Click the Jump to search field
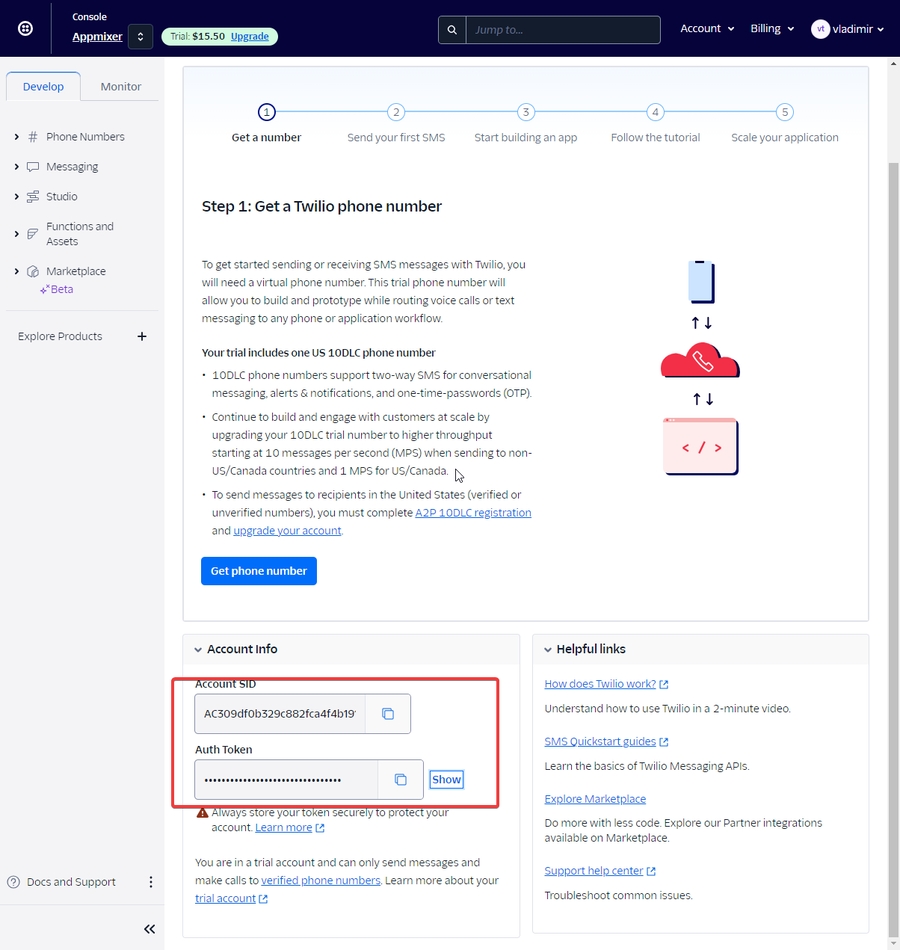 tap(562, 30)
